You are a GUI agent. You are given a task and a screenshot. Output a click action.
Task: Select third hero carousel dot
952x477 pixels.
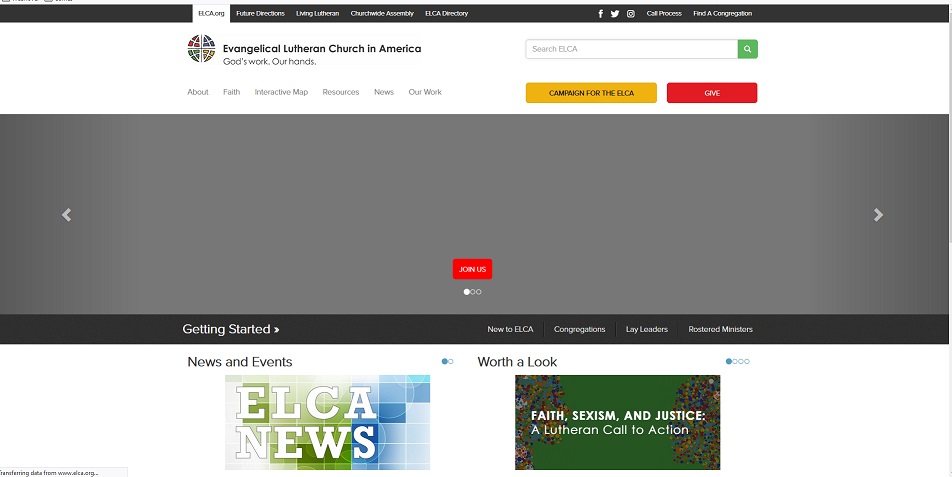tap(478, 292)
